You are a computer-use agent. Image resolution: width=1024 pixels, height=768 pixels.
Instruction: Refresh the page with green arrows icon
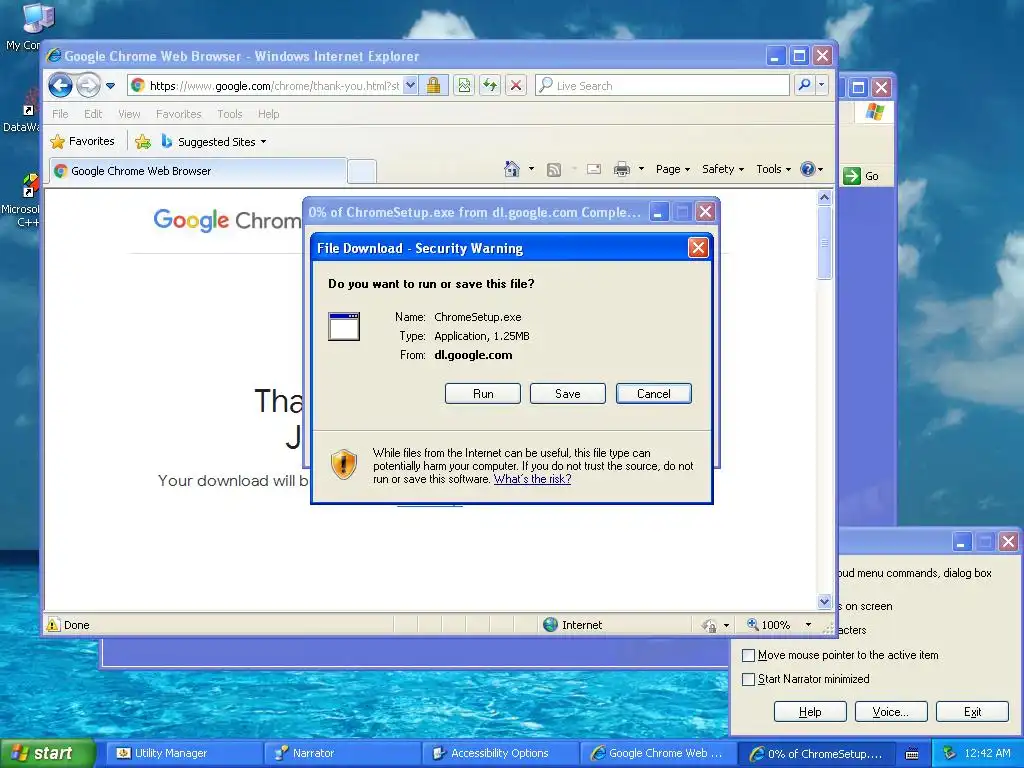(490, 85)
